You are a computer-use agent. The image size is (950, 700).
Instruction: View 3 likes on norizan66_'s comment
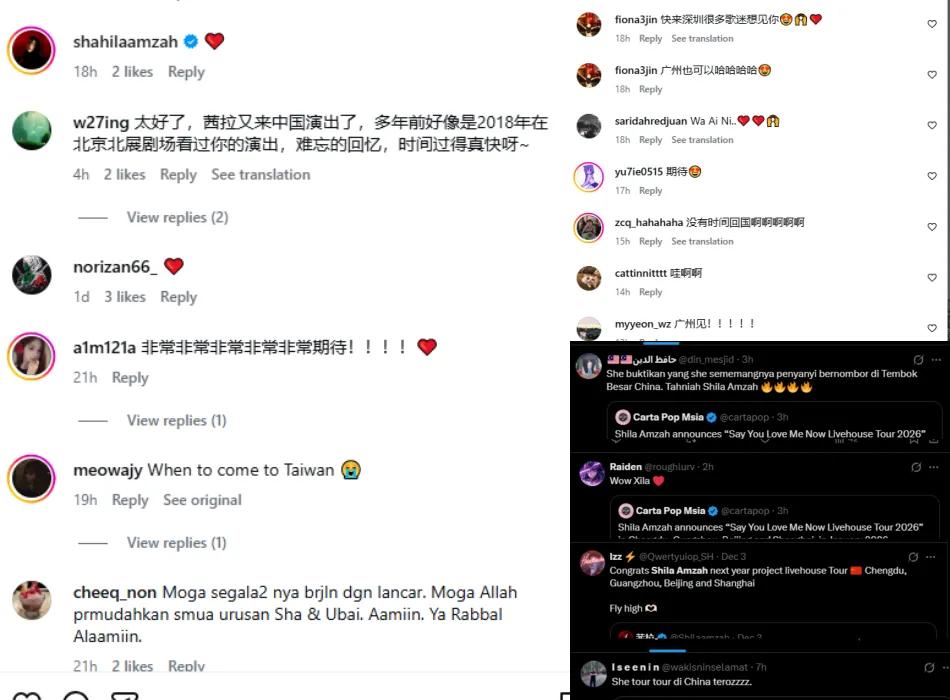coord(125,297)
